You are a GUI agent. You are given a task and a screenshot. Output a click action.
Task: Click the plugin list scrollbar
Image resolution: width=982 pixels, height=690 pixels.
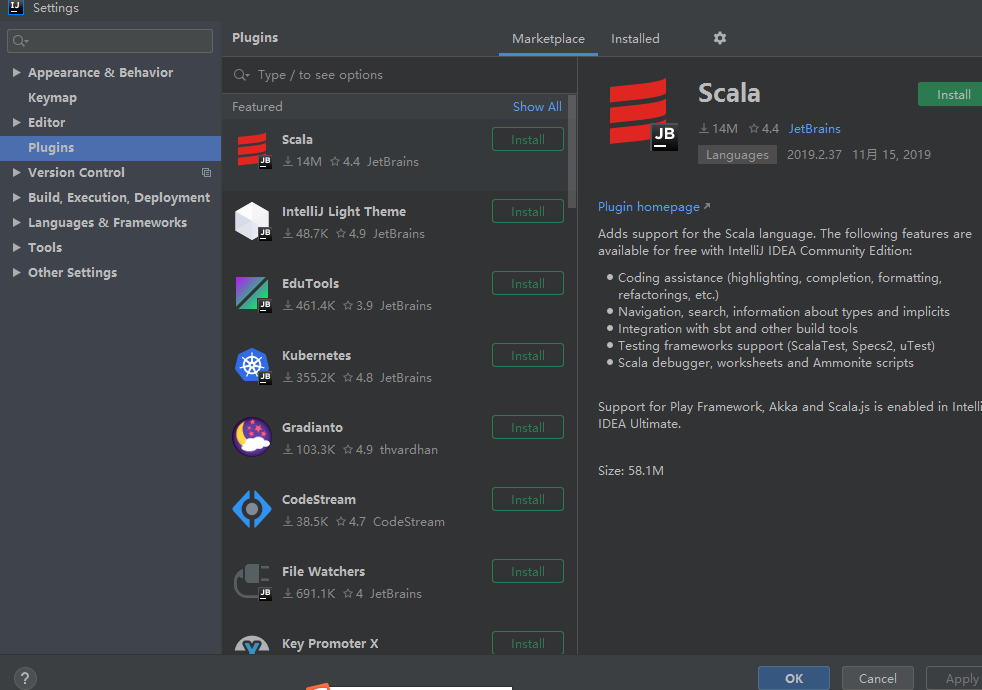pos(571,152)
